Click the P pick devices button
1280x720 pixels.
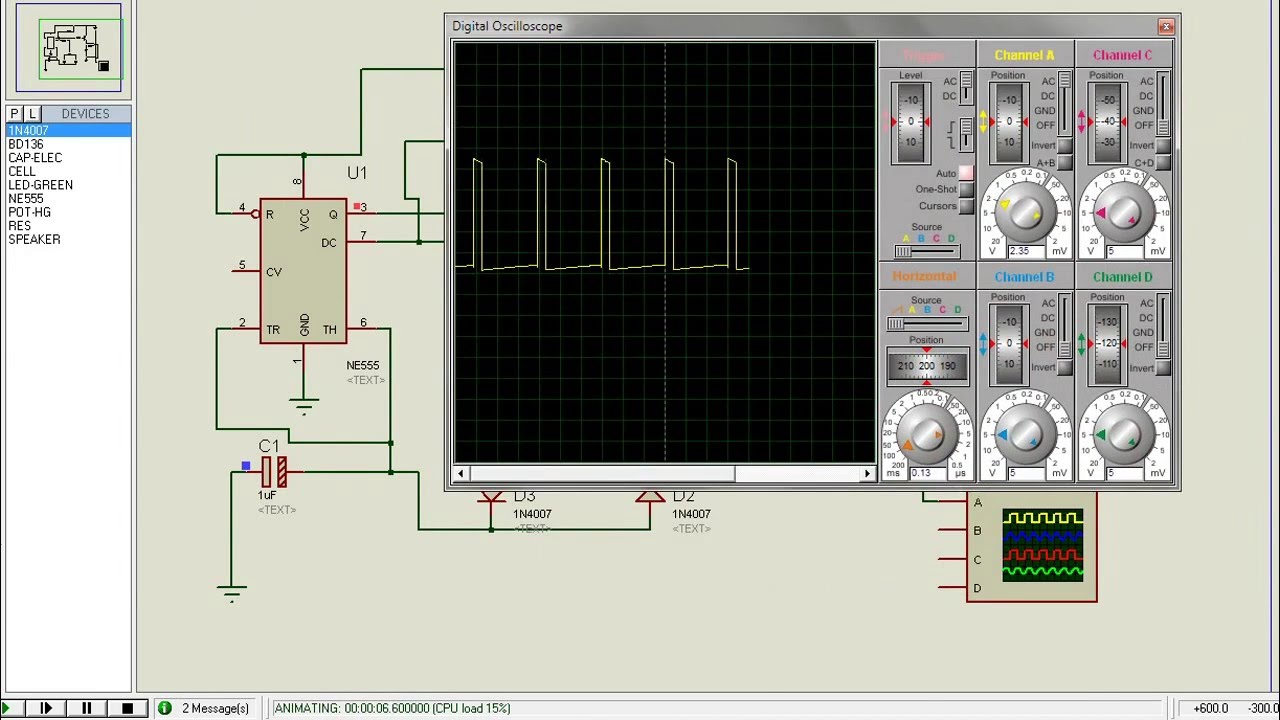point(15,114)
